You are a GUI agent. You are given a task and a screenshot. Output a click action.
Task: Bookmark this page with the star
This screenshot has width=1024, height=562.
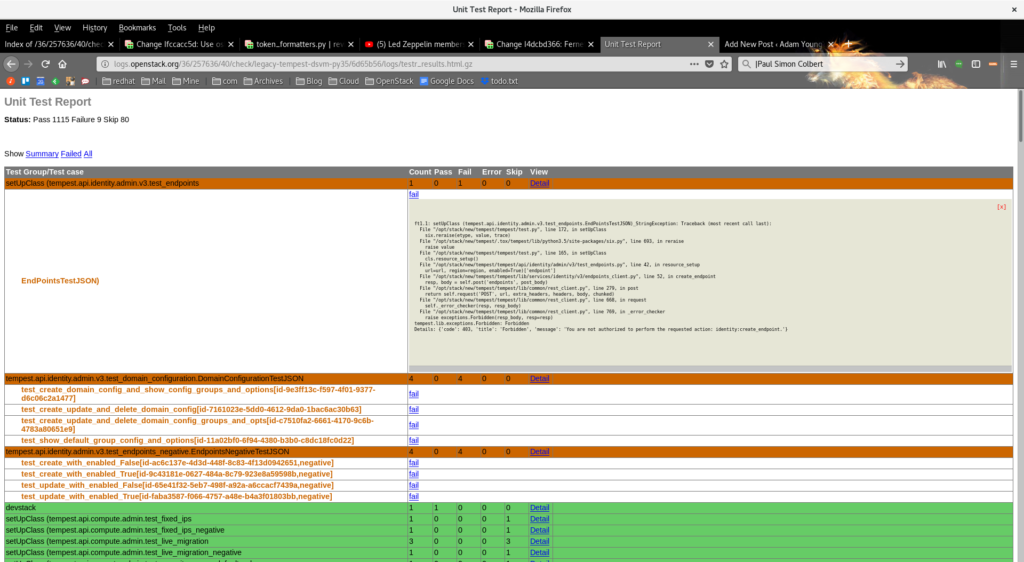point(724,64)
